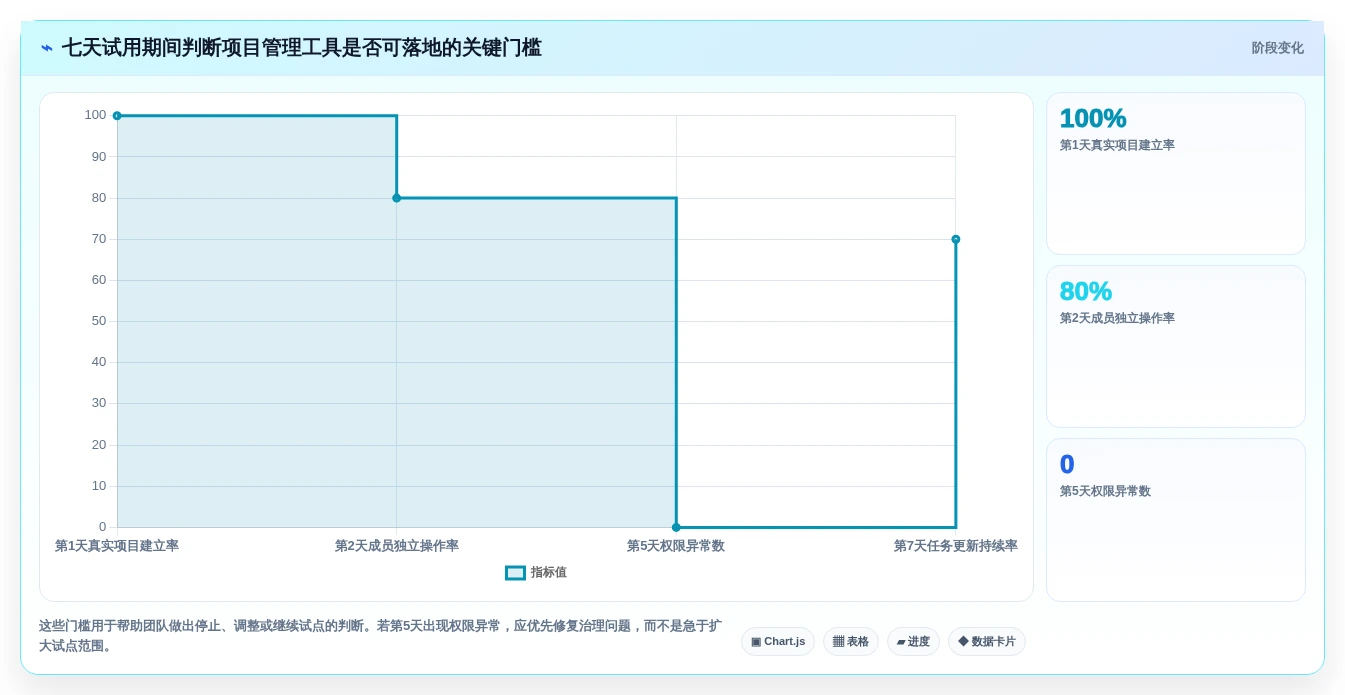
Task: Click the 阶段变化 label in header
Action: 1277,48
